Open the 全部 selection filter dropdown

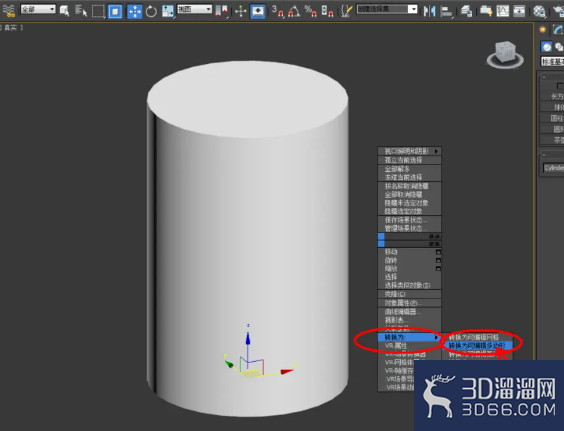click(38, 9)
